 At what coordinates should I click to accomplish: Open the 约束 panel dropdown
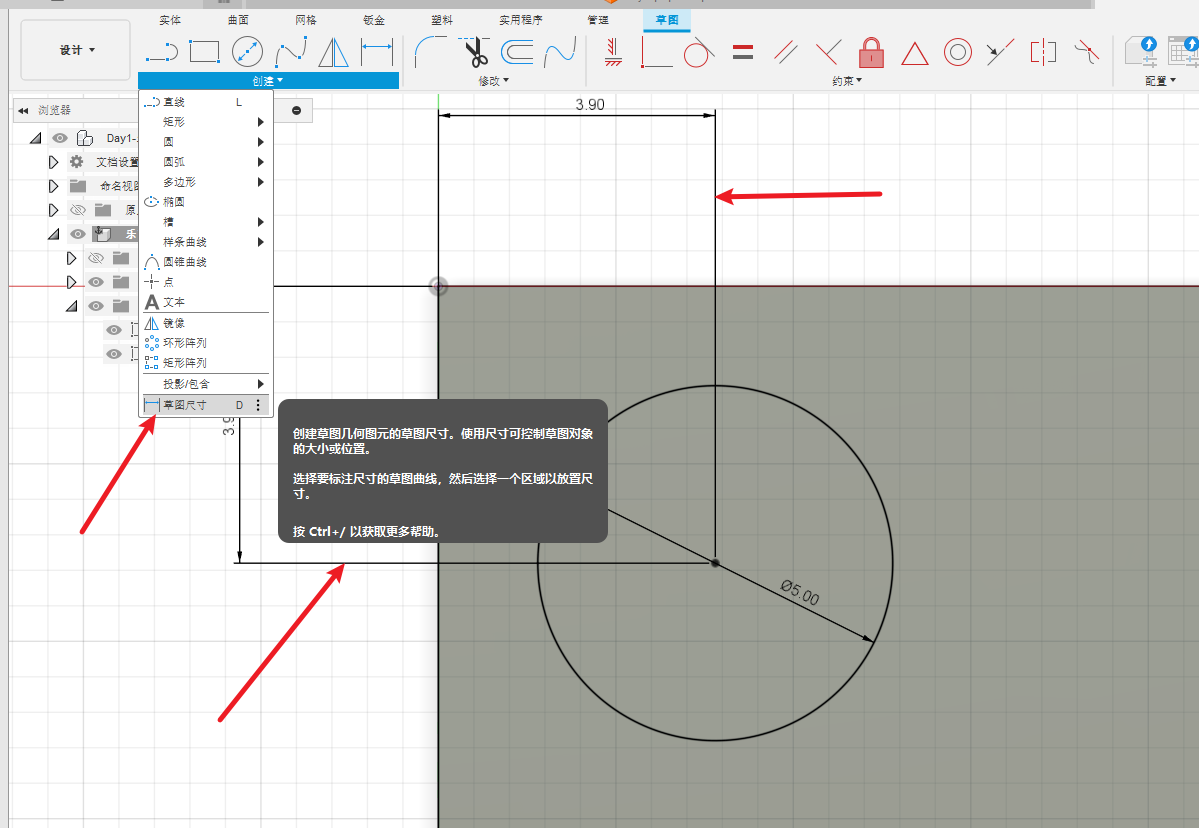point(846,81)
